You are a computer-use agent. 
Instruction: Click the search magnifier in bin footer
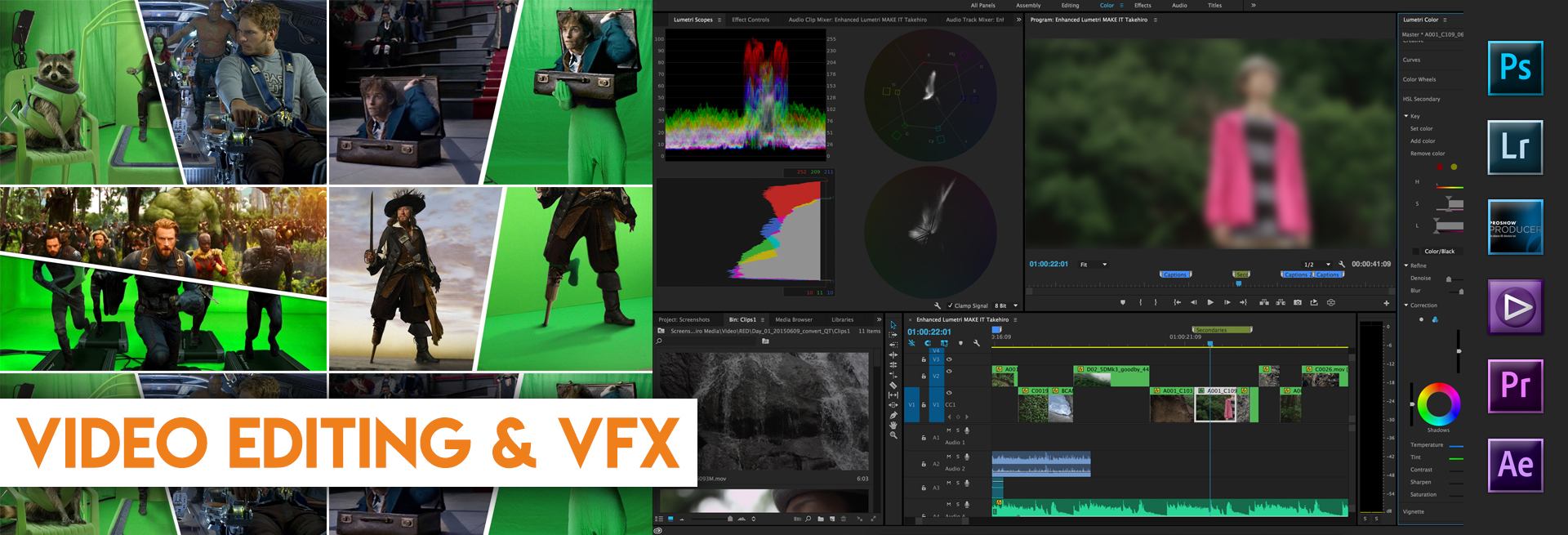click(808, 519)
